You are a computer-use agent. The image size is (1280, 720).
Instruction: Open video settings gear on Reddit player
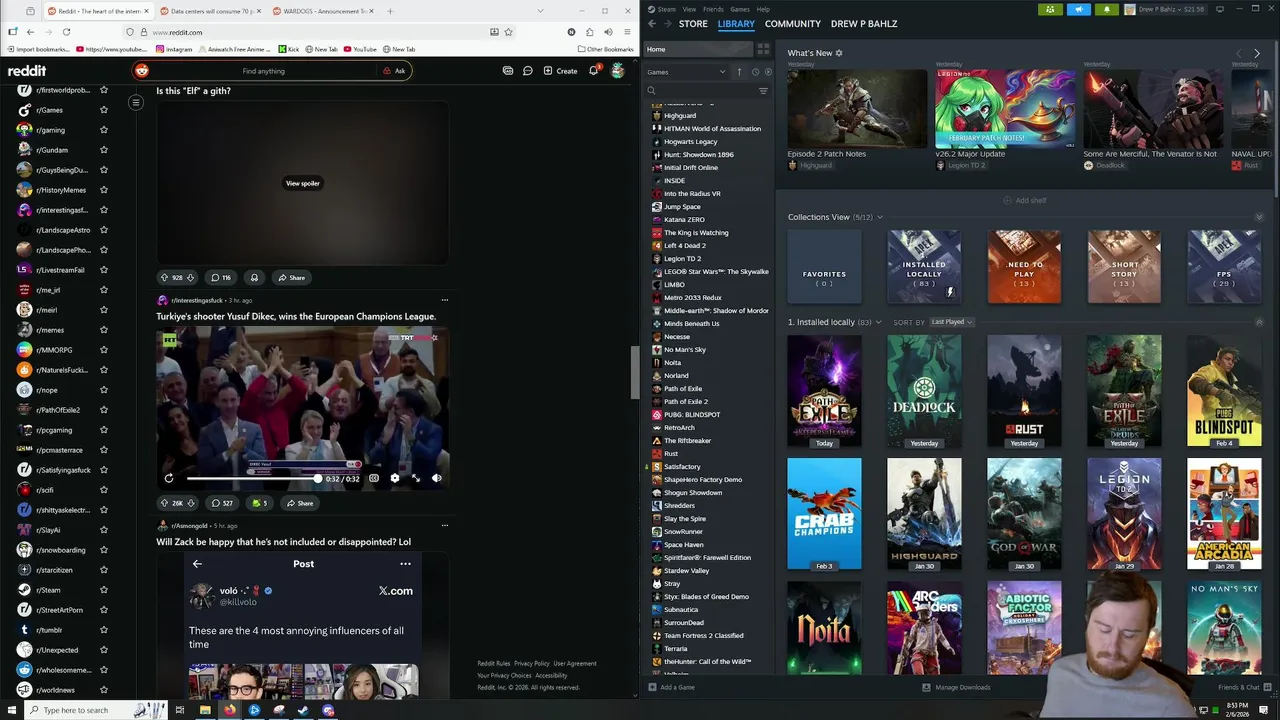coord(395,479)
